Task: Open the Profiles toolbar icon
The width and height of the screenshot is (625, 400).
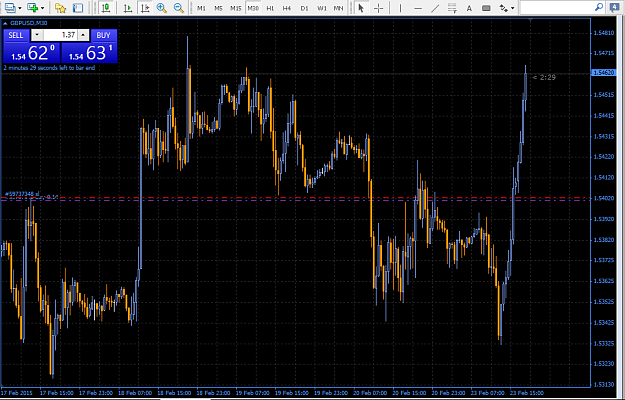Action: pyautogui.click(x=9, y=8)
